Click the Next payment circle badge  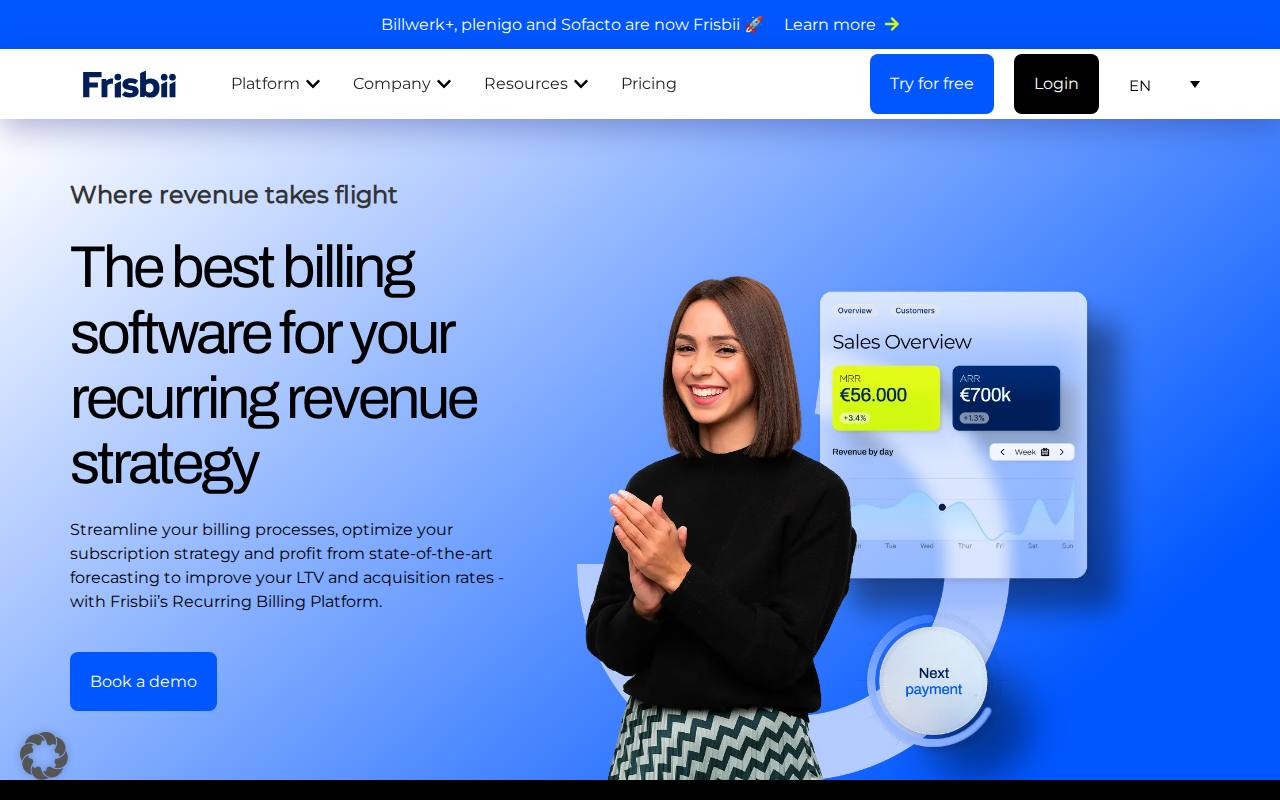pyautogui.click(x=934, y=682)
